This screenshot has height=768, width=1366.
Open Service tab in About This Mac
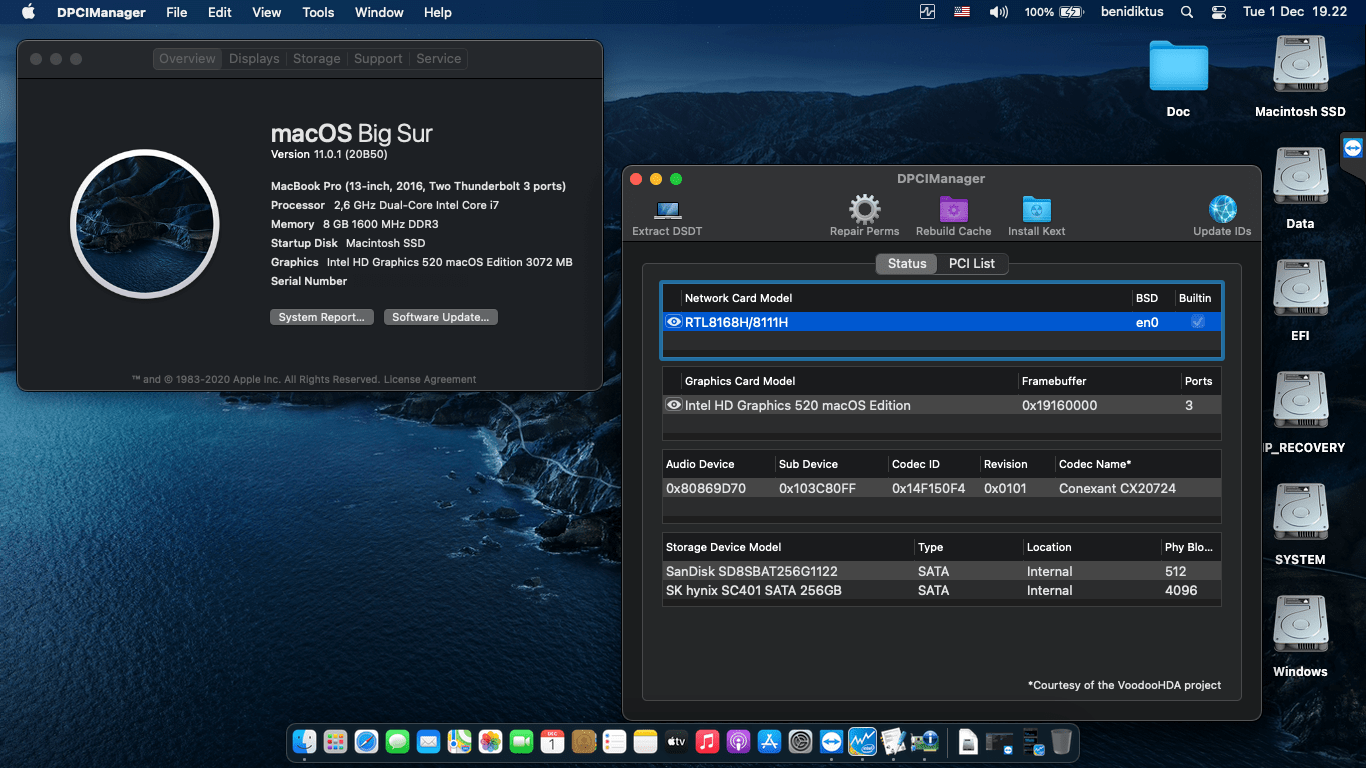pyautogui.click(x=439, y=59)
